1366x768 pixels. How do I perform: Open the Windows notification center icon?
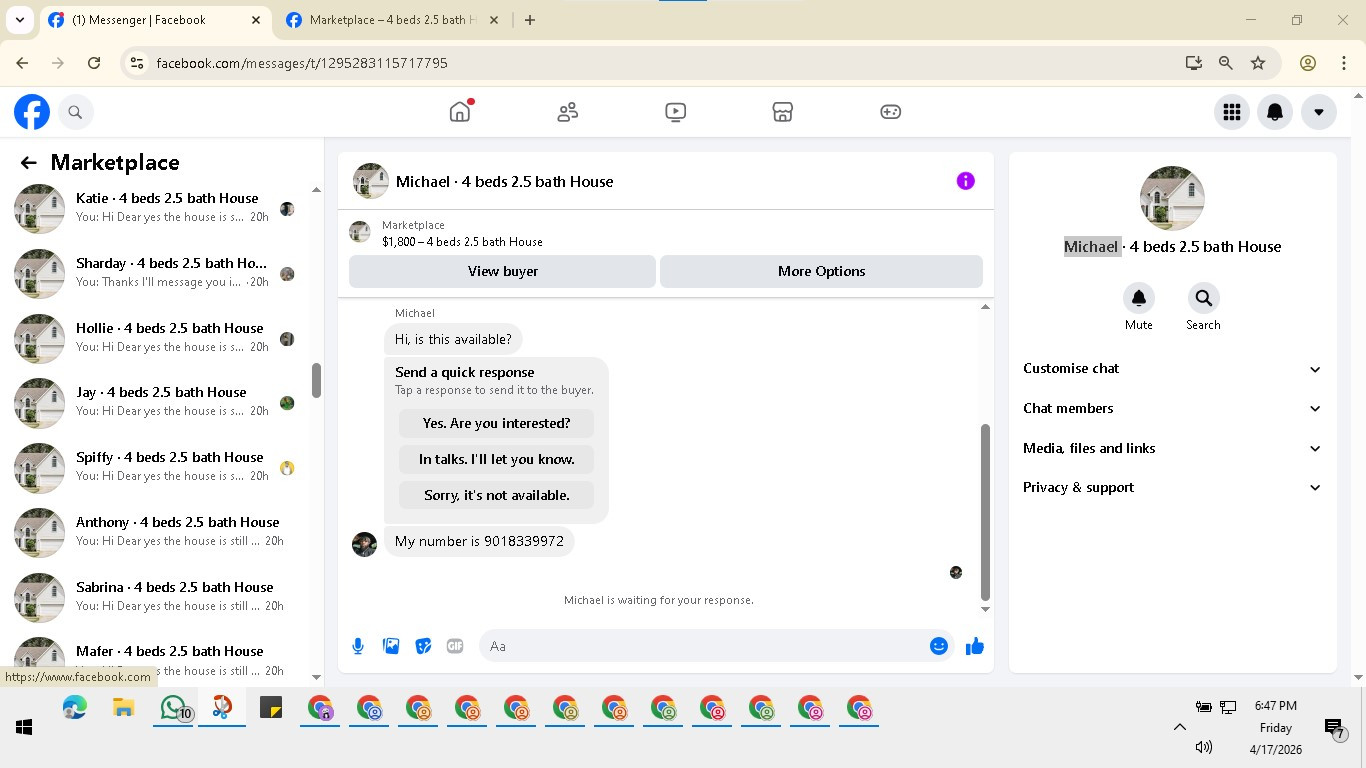pos(1333,728)
